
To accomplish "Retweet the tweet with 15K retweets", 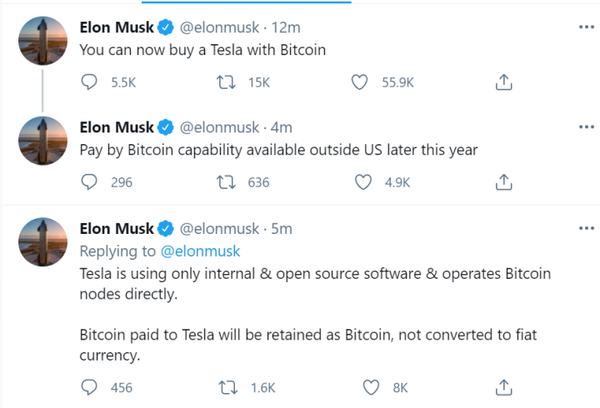I will click(x=226, y=82).
